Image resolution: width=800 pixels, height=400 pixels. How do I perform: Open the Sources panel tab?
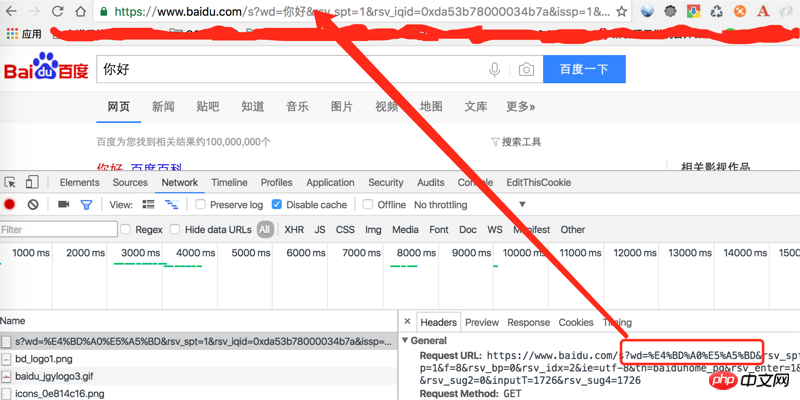click(130, 182)
